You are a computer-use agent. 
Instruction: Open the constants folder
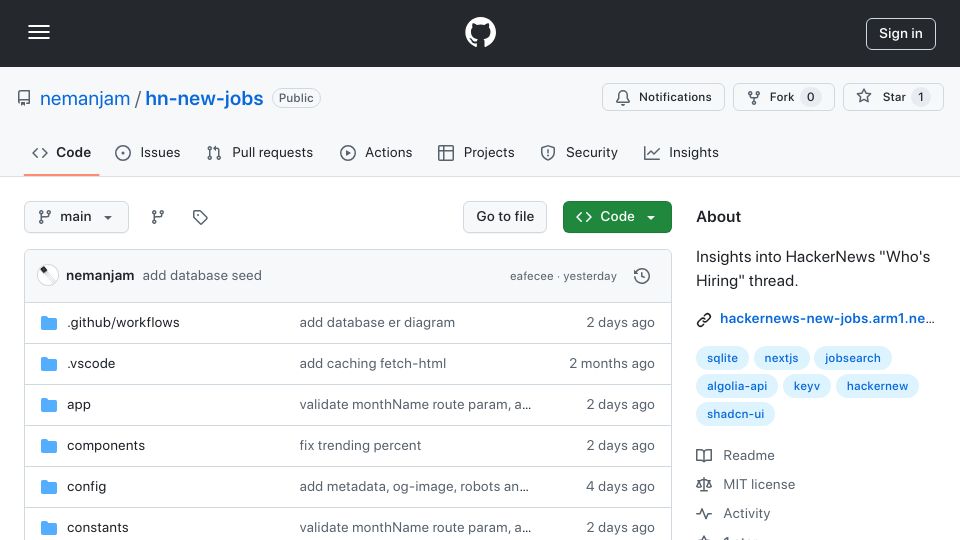[98, 528]
